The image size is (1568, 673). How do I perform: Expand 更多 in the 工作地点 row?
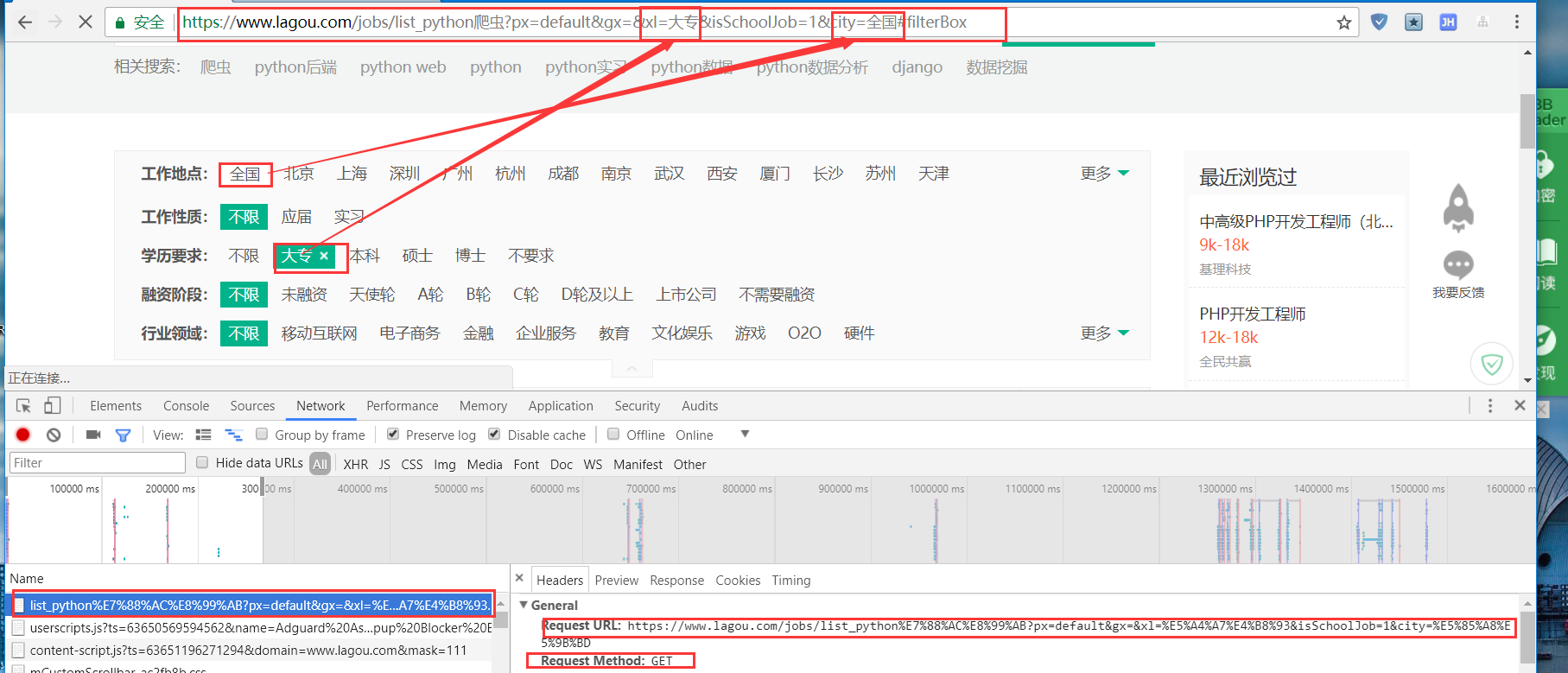(x=1105, y=174)
